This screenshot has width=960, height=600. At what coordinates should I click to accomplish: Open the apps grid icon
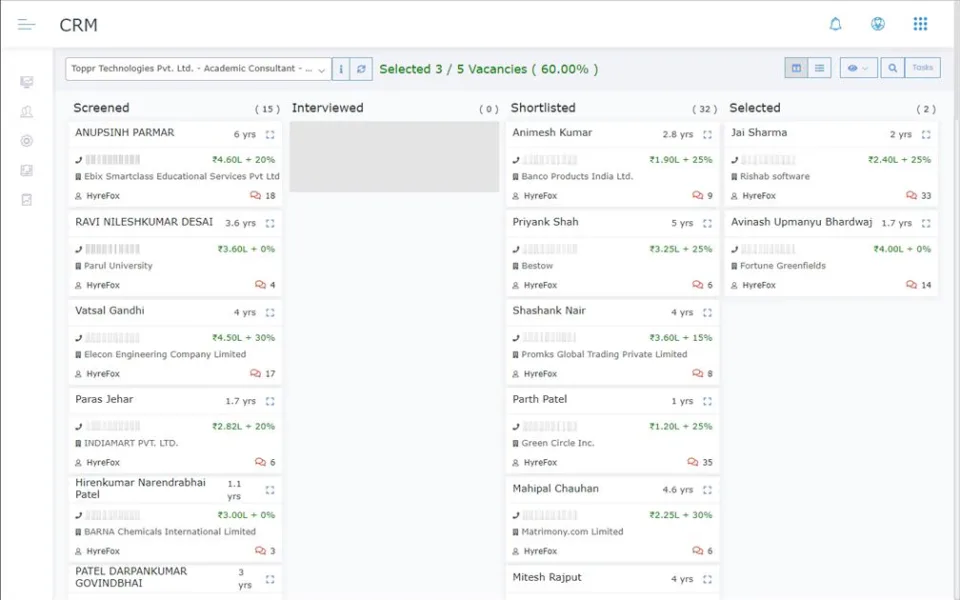tap(919, 24)
